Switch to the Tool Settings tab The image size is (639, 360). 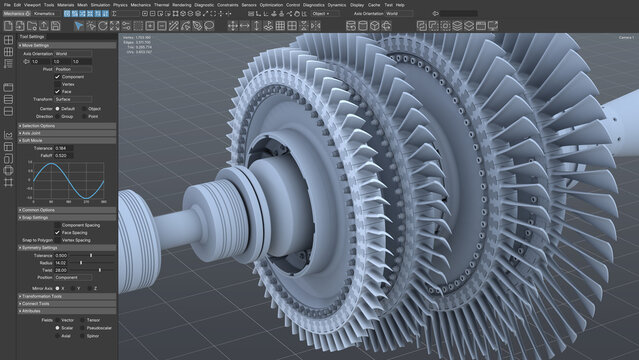coord(32,37)
